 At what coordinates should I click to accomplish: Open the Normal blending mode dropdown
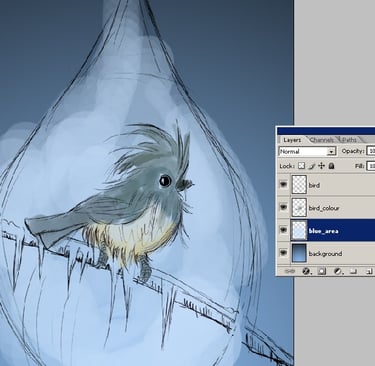tap(307, 151)
